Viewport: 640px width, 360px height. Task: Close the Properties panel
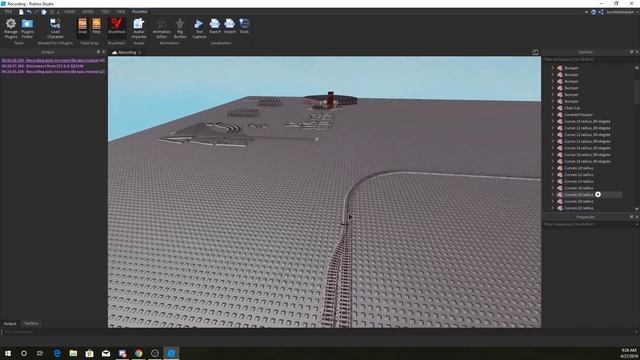637,217
